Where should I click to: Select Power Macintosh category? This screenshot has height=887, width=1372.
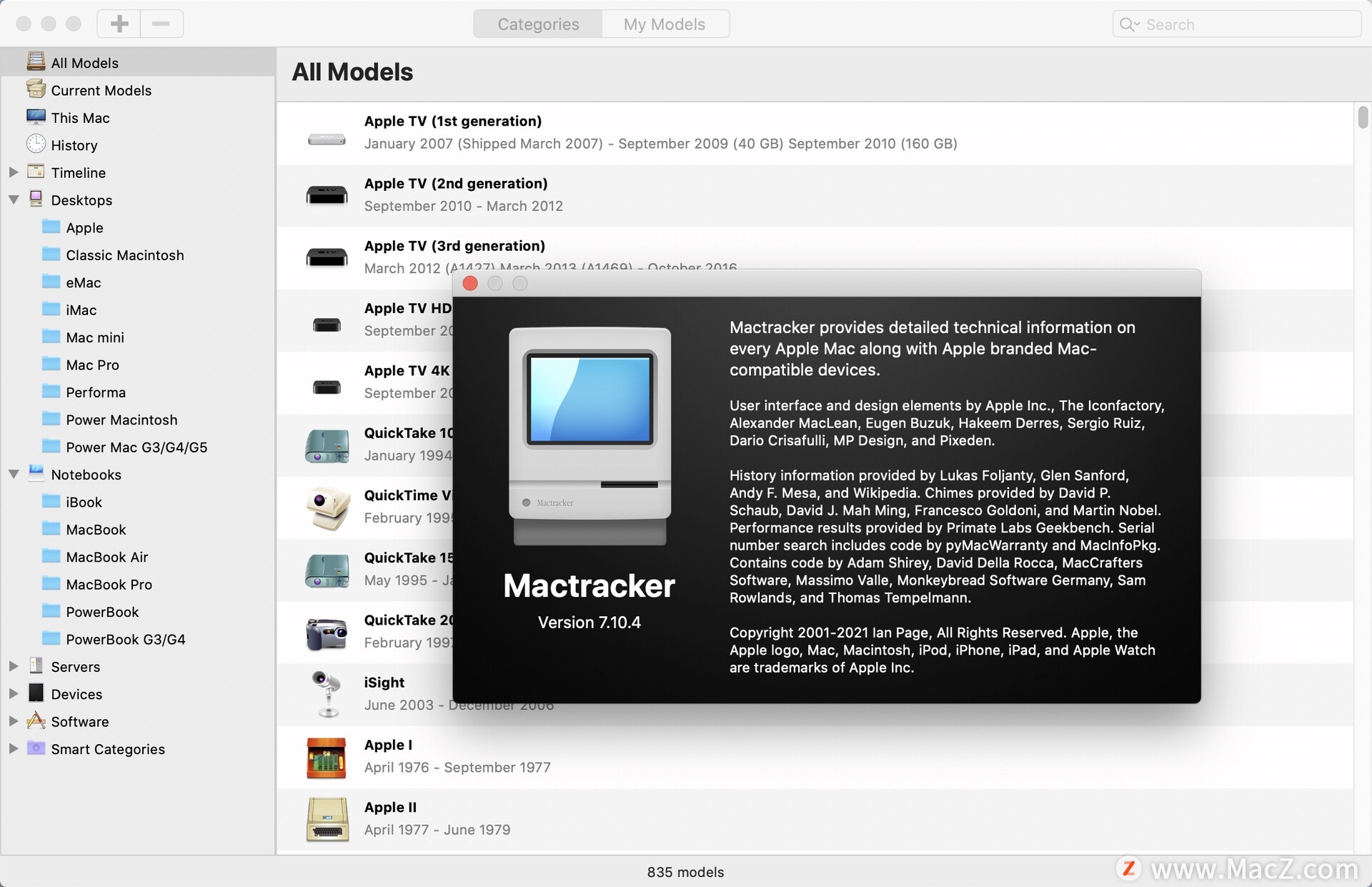pos(121,420)
